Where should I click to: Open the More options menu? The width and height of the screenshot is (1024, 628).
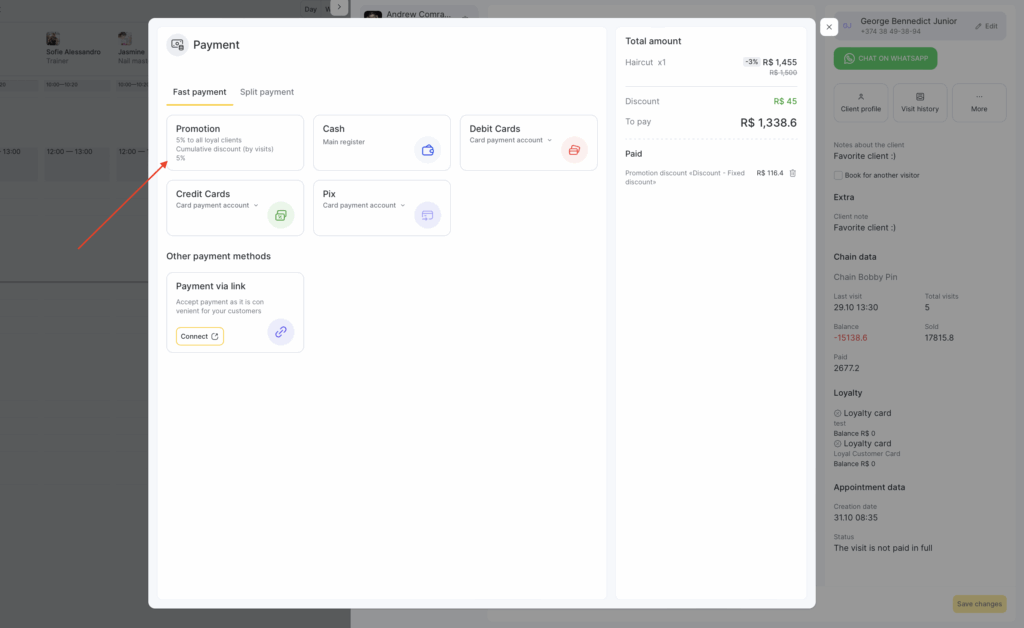(x=979, y=102)
